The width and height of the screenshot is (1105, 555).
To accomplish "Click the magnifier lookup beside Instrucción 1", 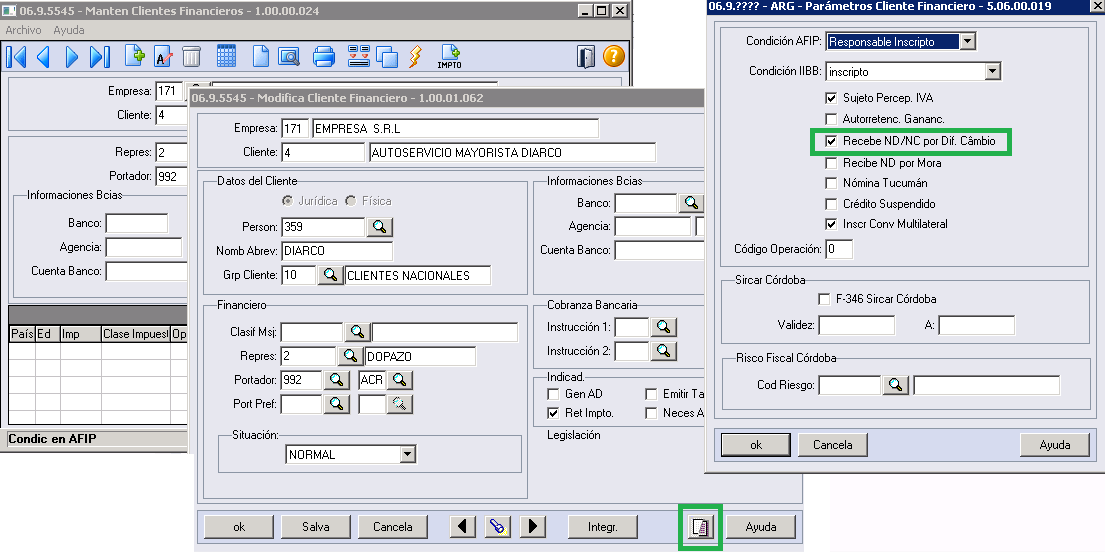I will pyautogui.click(x=663, y=327).
